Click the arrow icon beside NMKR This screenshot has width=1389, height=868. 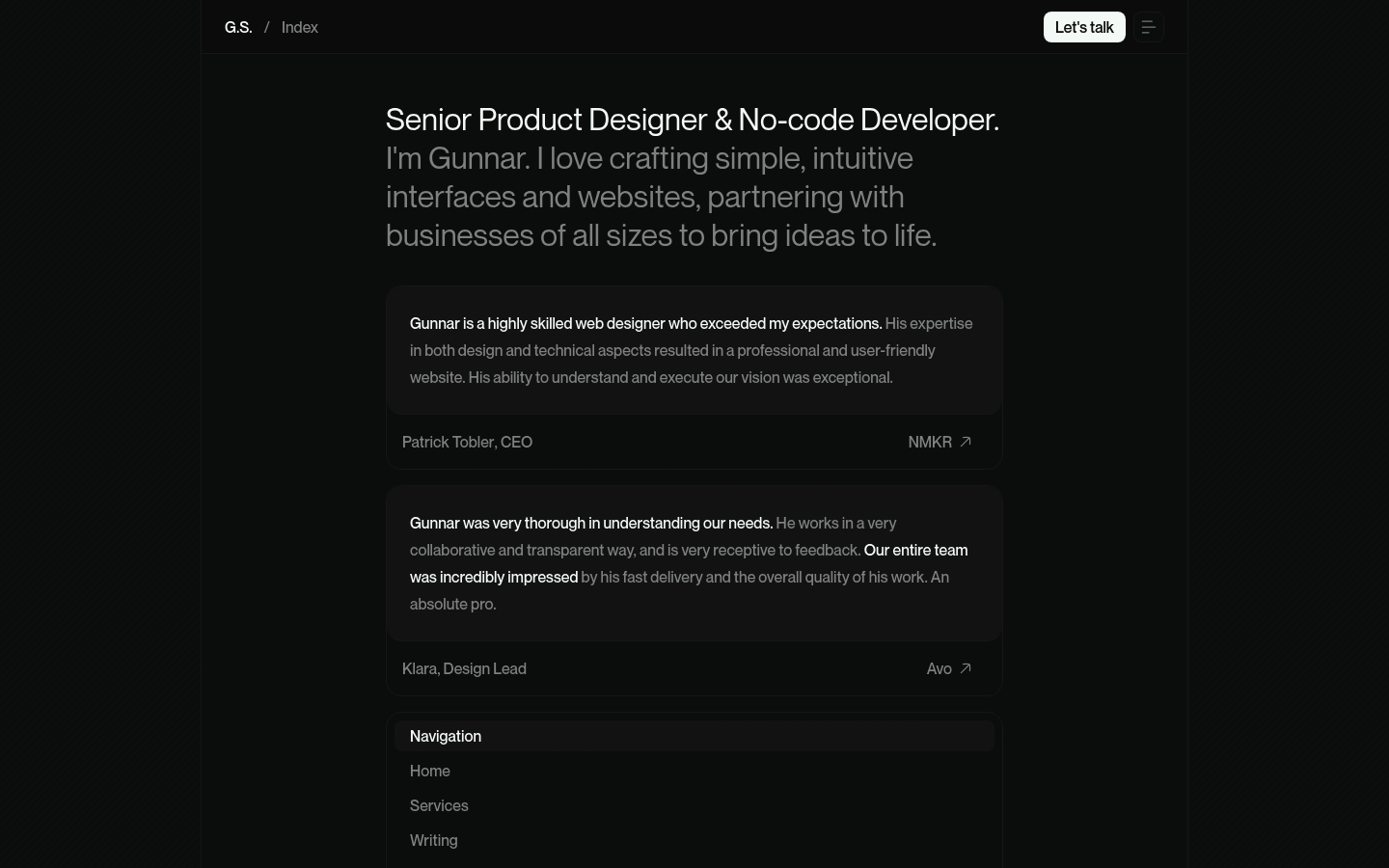pos(966,442)
